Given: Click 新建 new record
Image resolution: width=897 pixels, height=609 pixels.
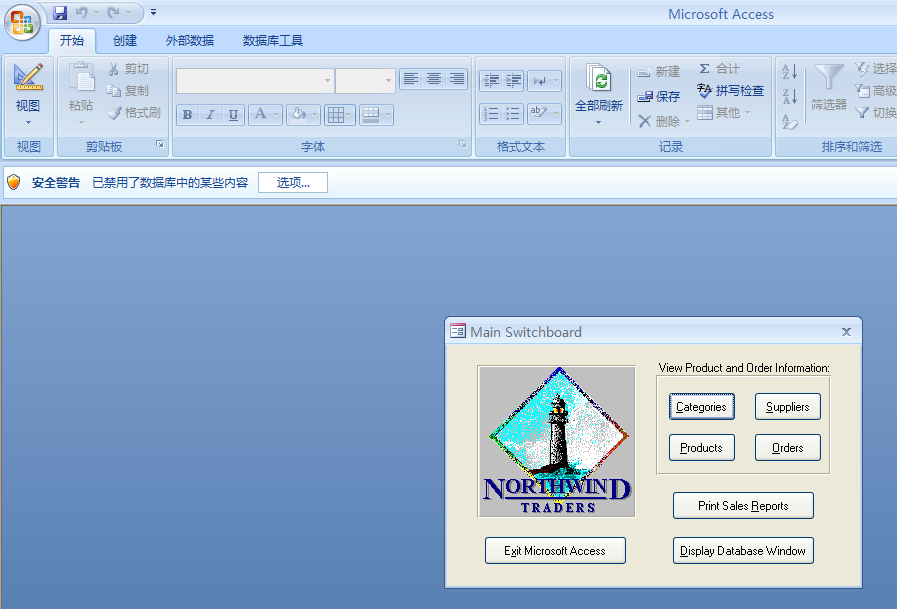Looking at the screenshot, I should tap(658, 71).
